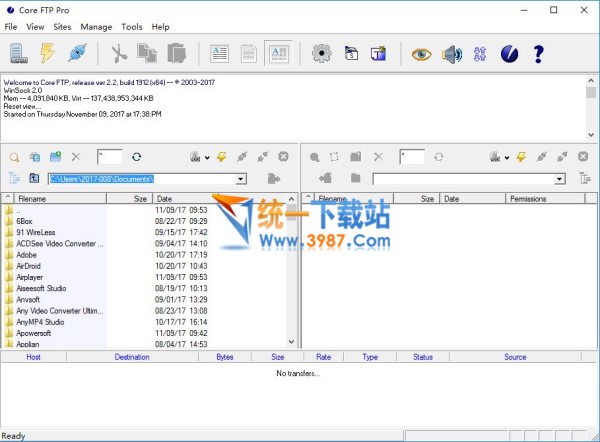Click the question mark help icon

tap(539, 53)
